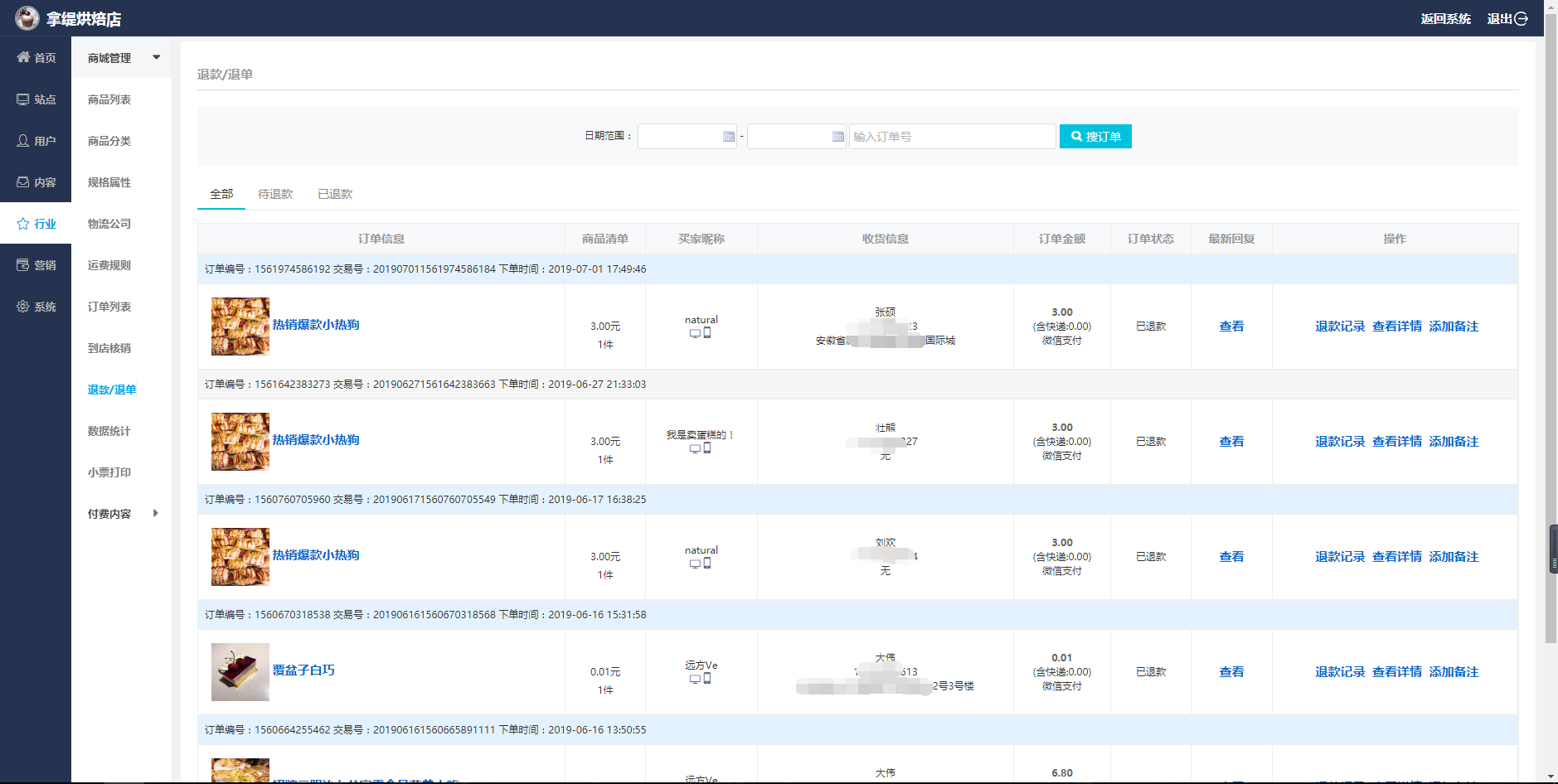Click the 覆盆子白巧 cake thumbnail
The height and width of the screenshot is (784, 1558).
click(x=240, y=672)
